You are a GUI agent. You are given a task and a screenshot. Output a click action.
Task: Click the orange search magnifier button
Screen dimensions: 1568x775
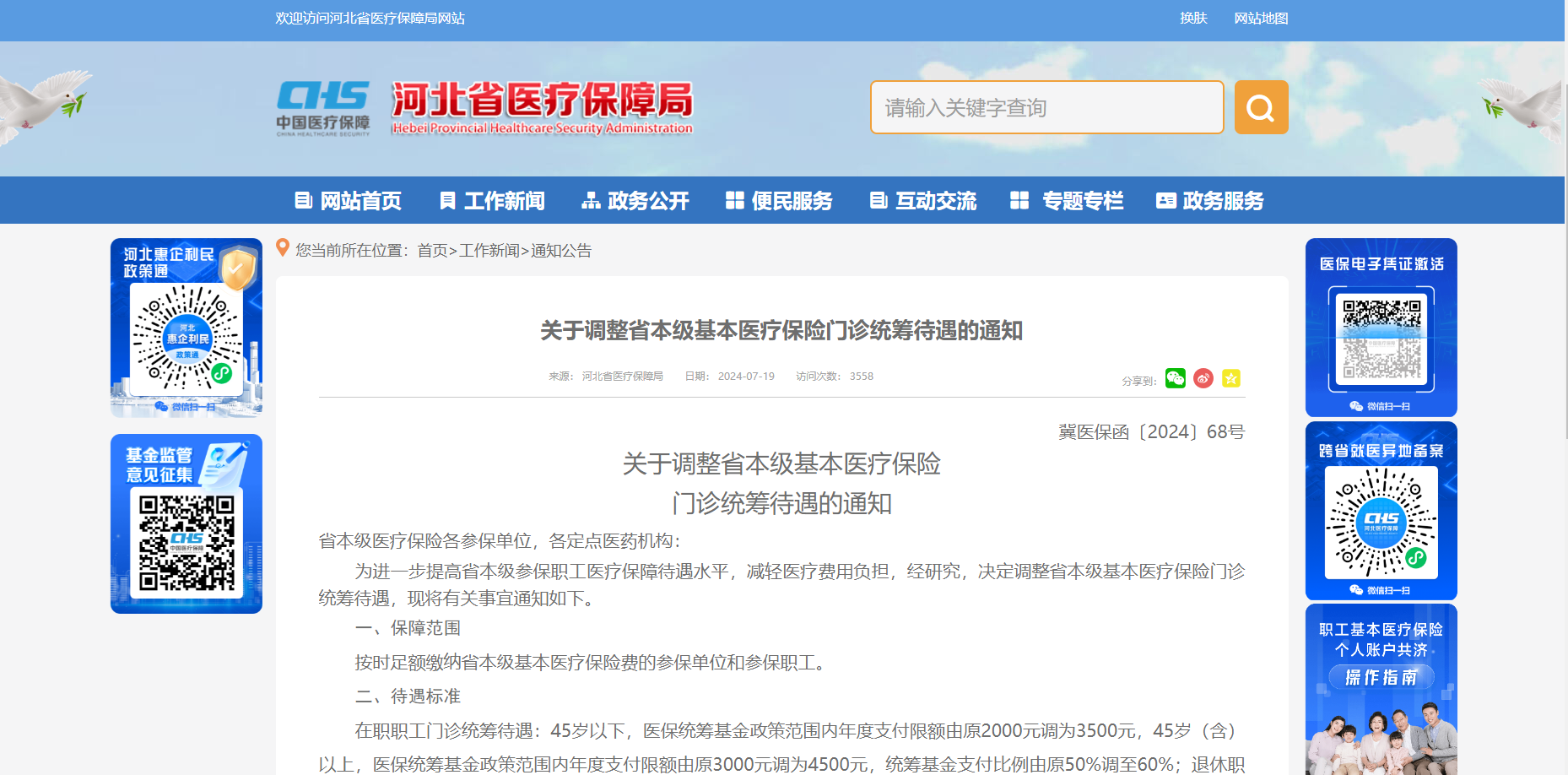1261,107
